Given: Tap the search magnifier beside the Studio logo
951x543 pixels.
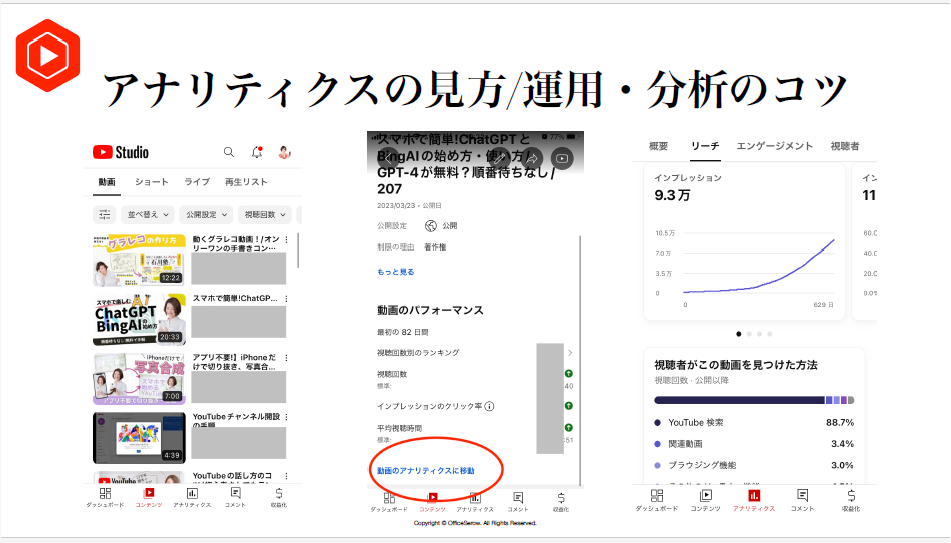Looking at the screenshot, I should pyautogui.click(x=229, y=152).
